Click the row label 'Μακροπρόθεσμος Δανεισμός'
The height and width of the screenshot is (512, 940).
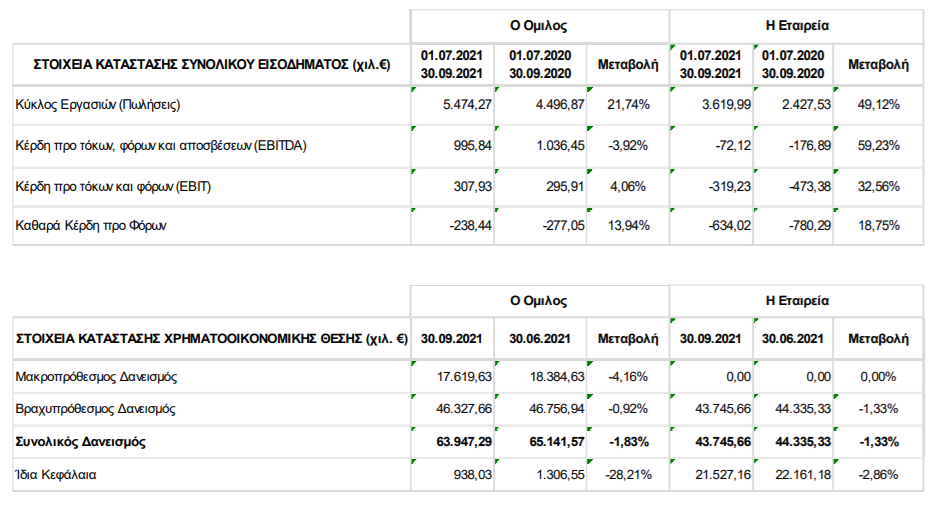96,377
